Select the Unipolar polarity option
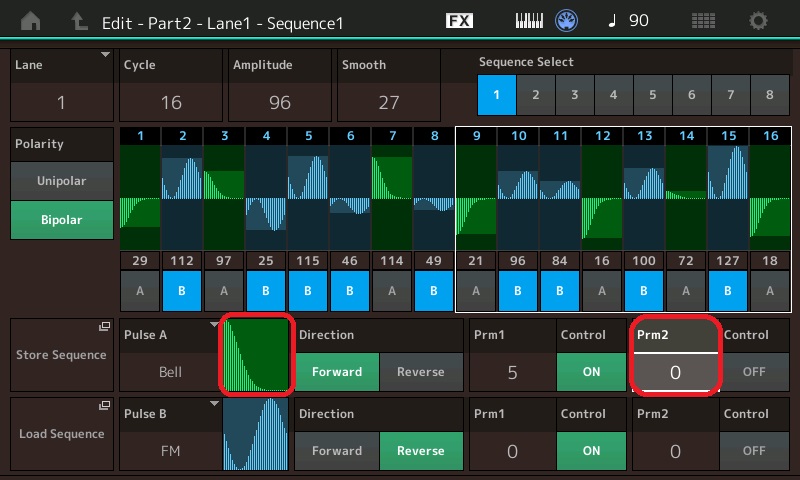The height and width of the screenshot is (480, 800). (x=62, y=181)
